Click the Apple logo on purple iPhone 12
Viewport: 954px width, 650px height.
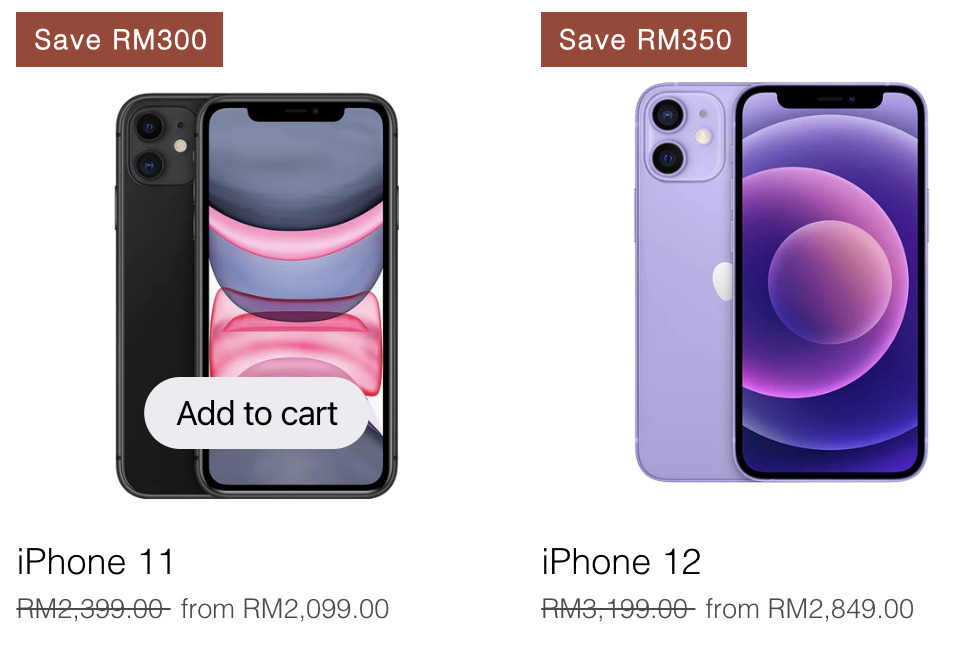tap(723, 281)
